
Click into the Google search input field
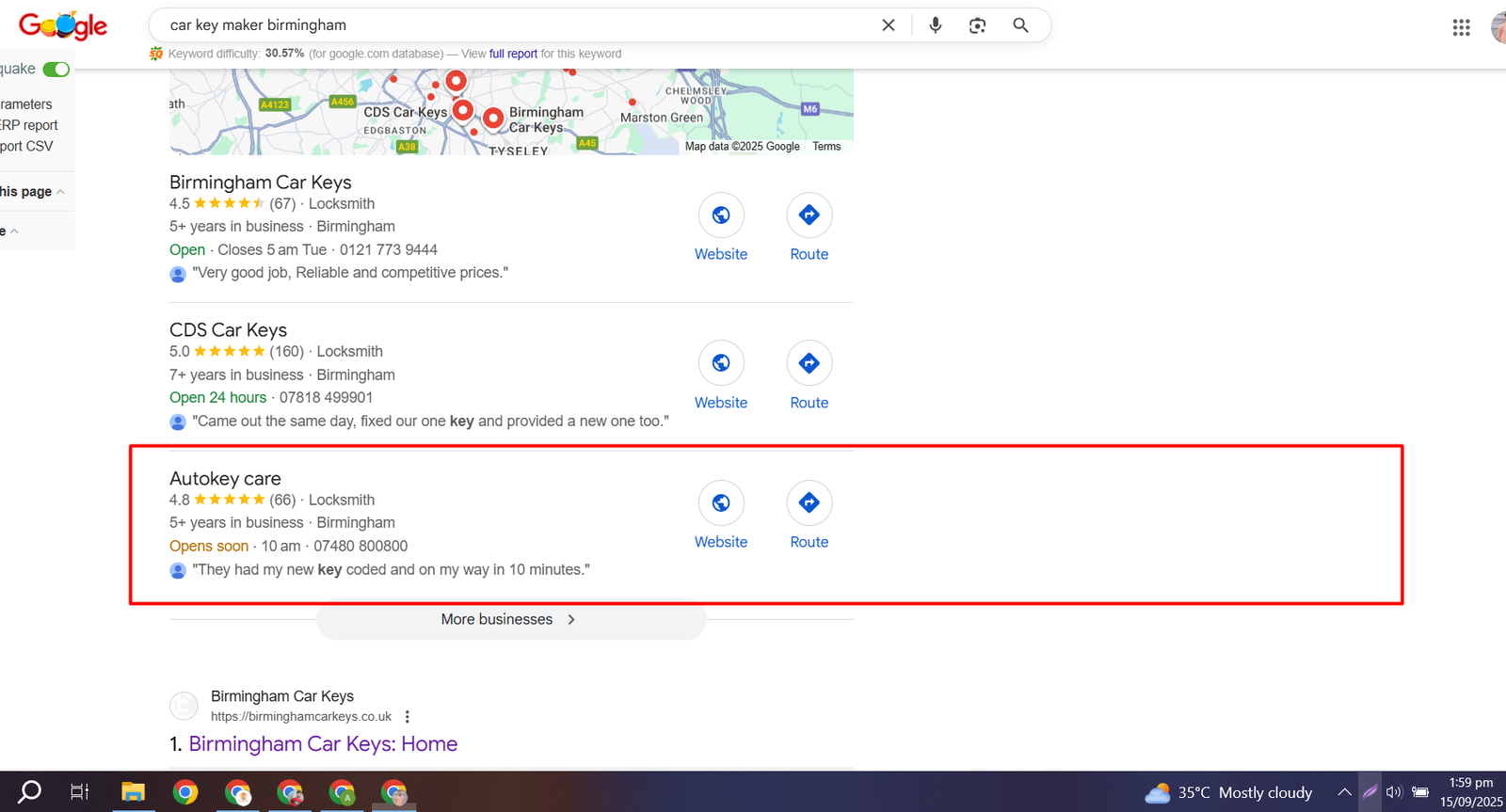tap(518, 25)
